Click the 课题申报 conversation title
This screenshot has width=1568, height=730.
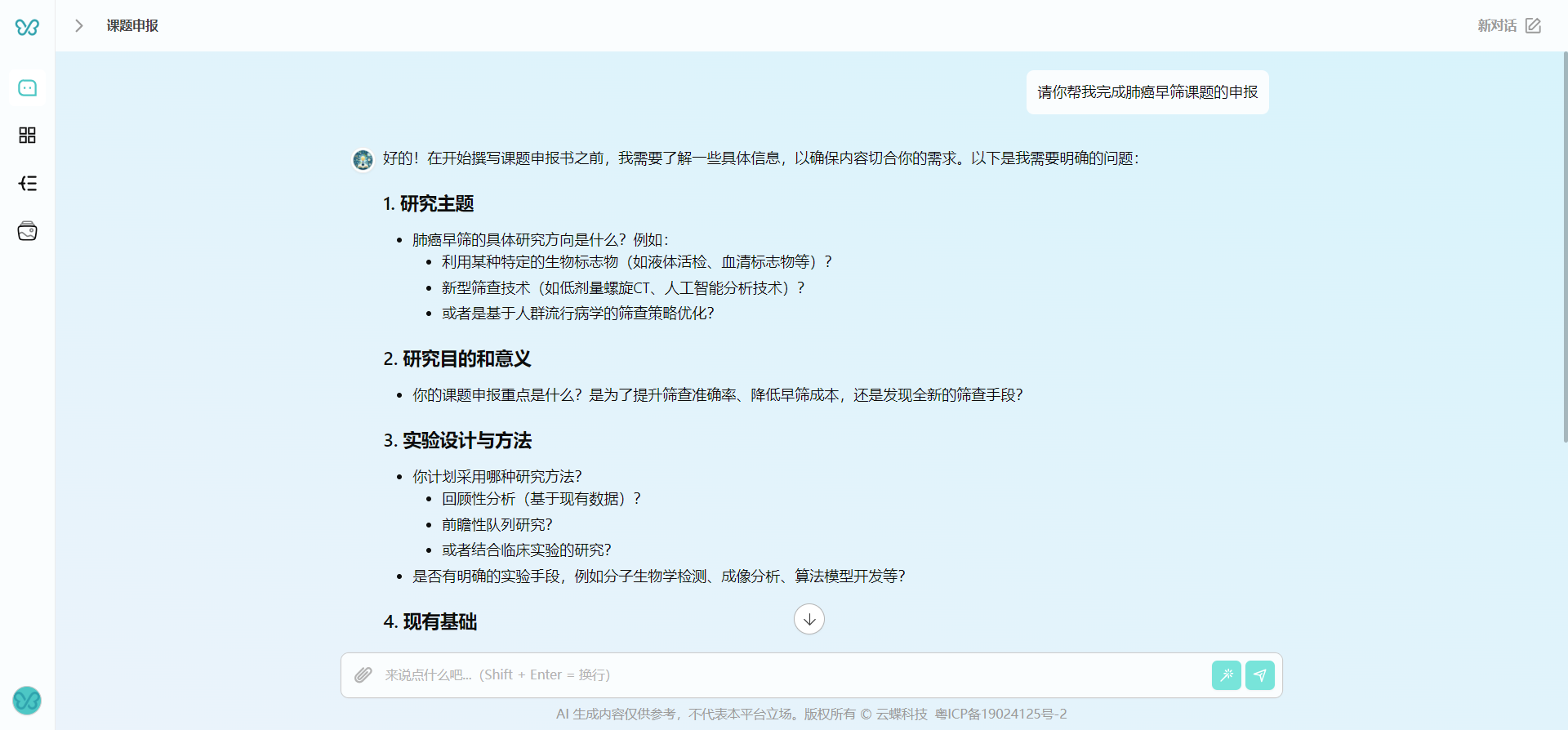pyautogui.click(x=132, y=26)
